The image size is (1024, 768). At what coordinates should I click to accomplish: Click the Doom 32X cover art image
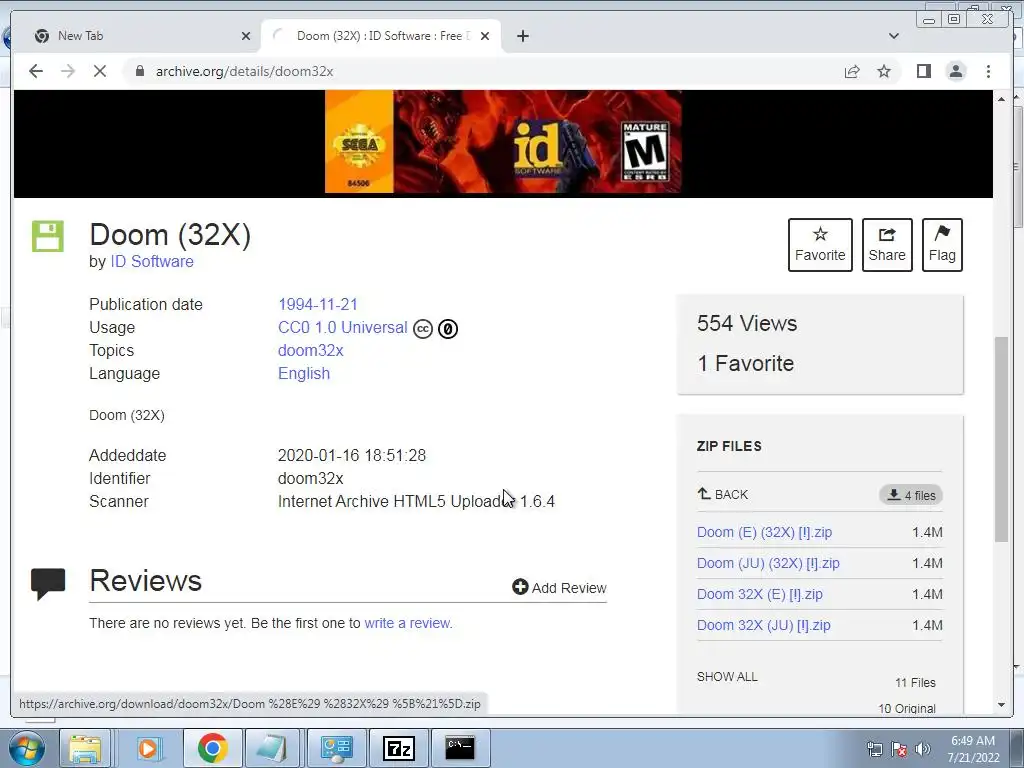(503, 142)
